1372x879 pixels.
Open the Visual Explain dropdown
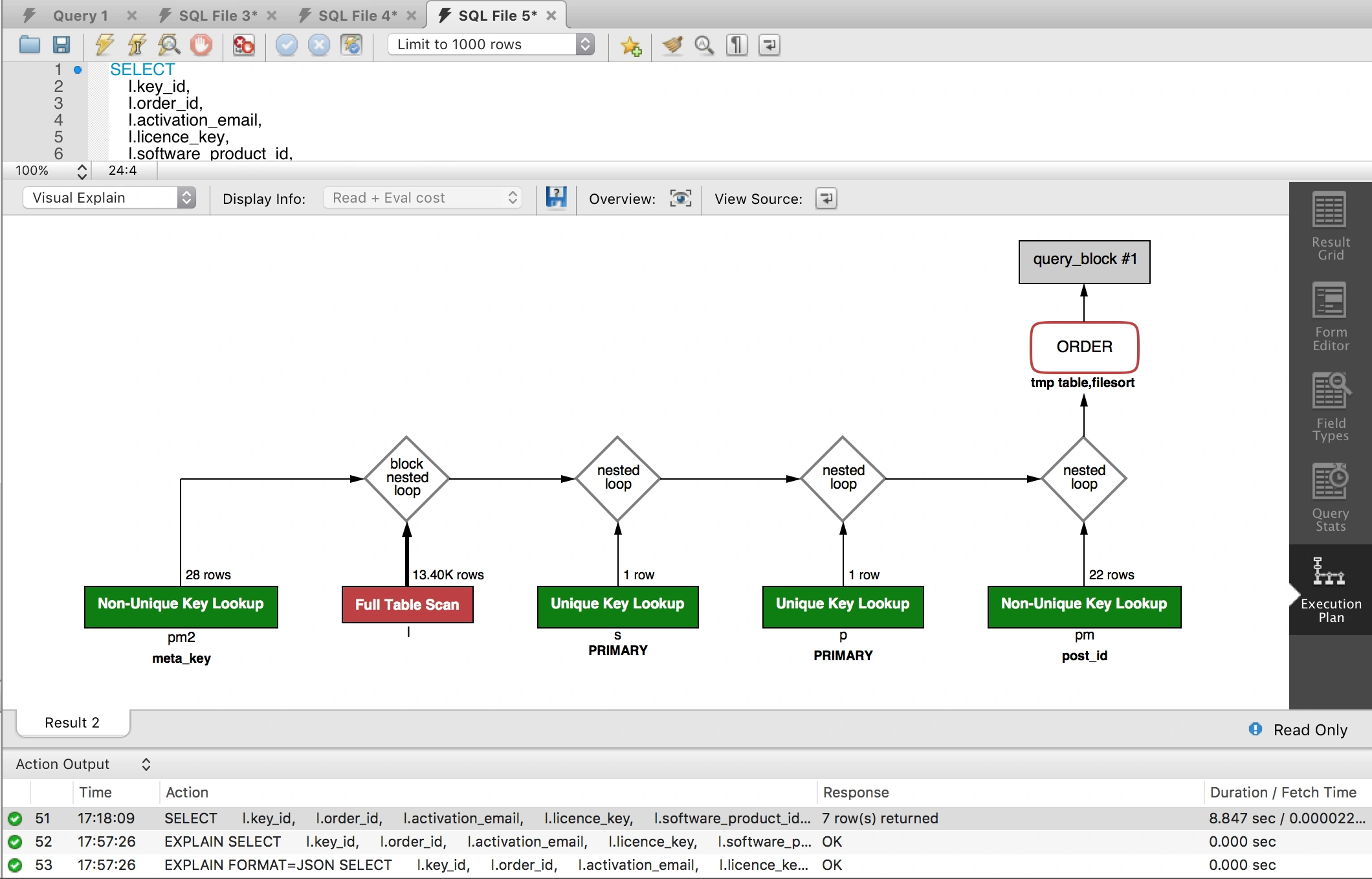(x=109, y=197)
